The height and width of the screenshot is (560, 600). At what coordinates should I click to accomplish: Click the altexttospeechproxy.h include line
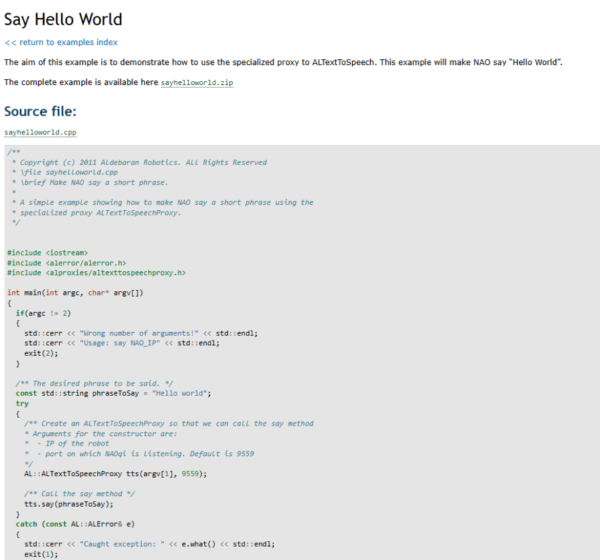pos(96,272)
